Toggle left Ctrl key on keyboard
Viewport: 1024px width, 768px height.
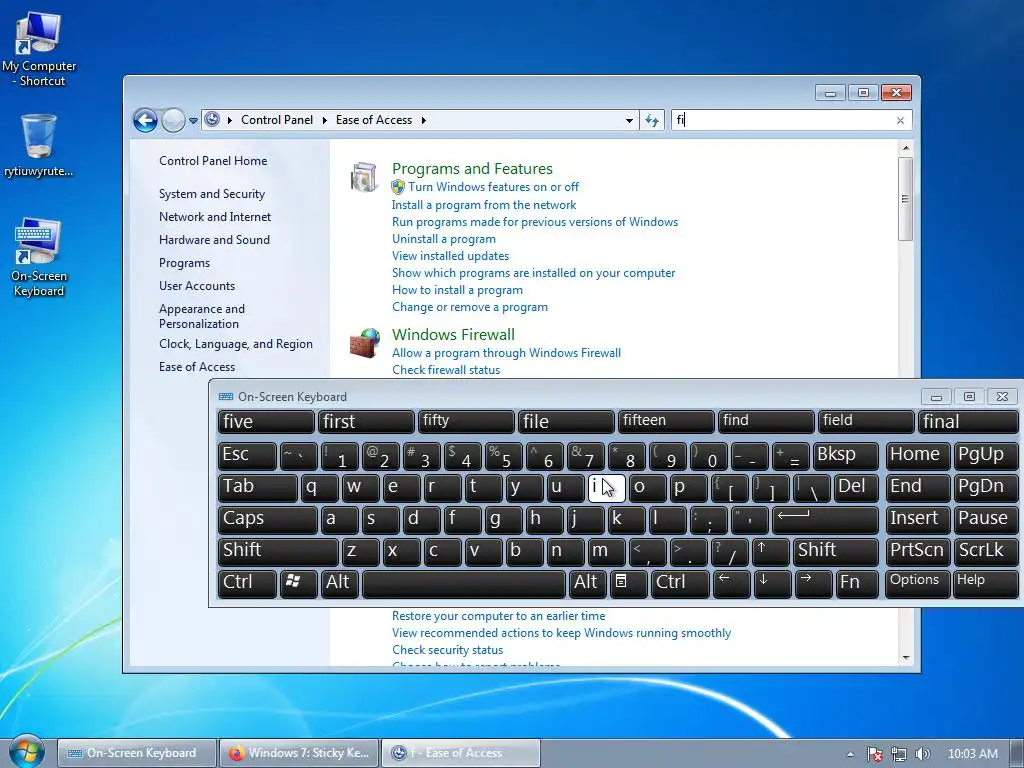click(x=247, y=584)
